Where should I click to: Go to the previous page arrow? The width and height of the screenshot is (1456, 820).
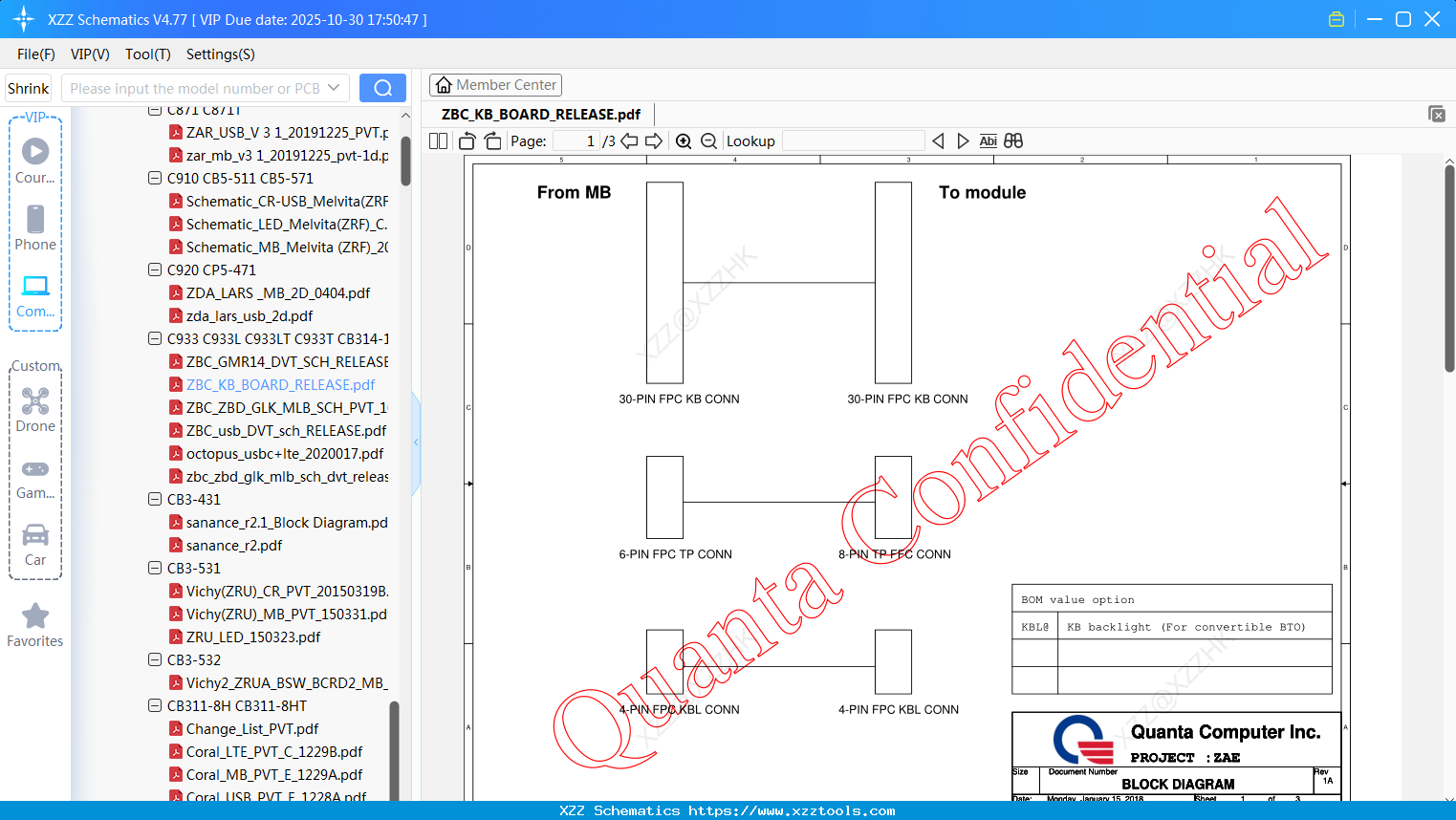(629, 140)
